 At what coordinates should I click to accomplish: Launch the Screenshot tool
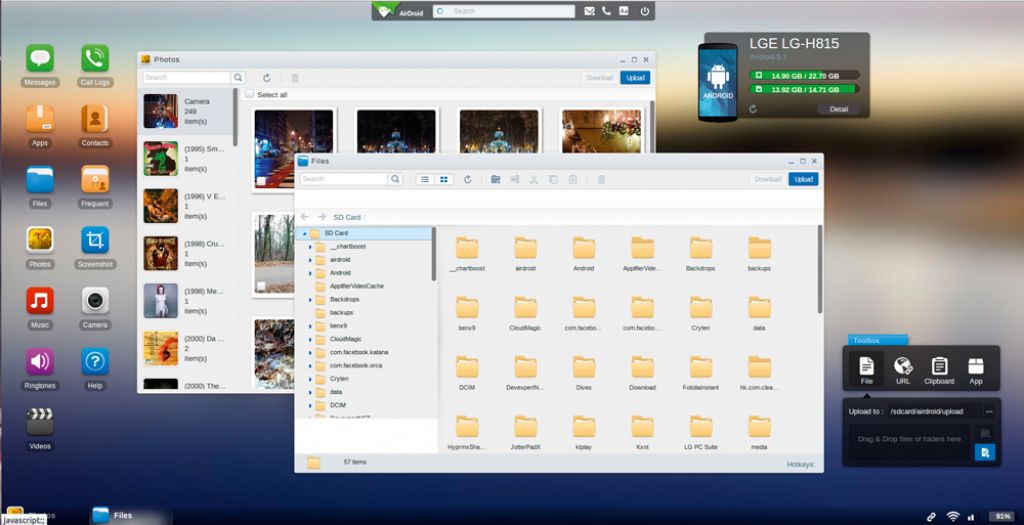[x=95, y=241]
